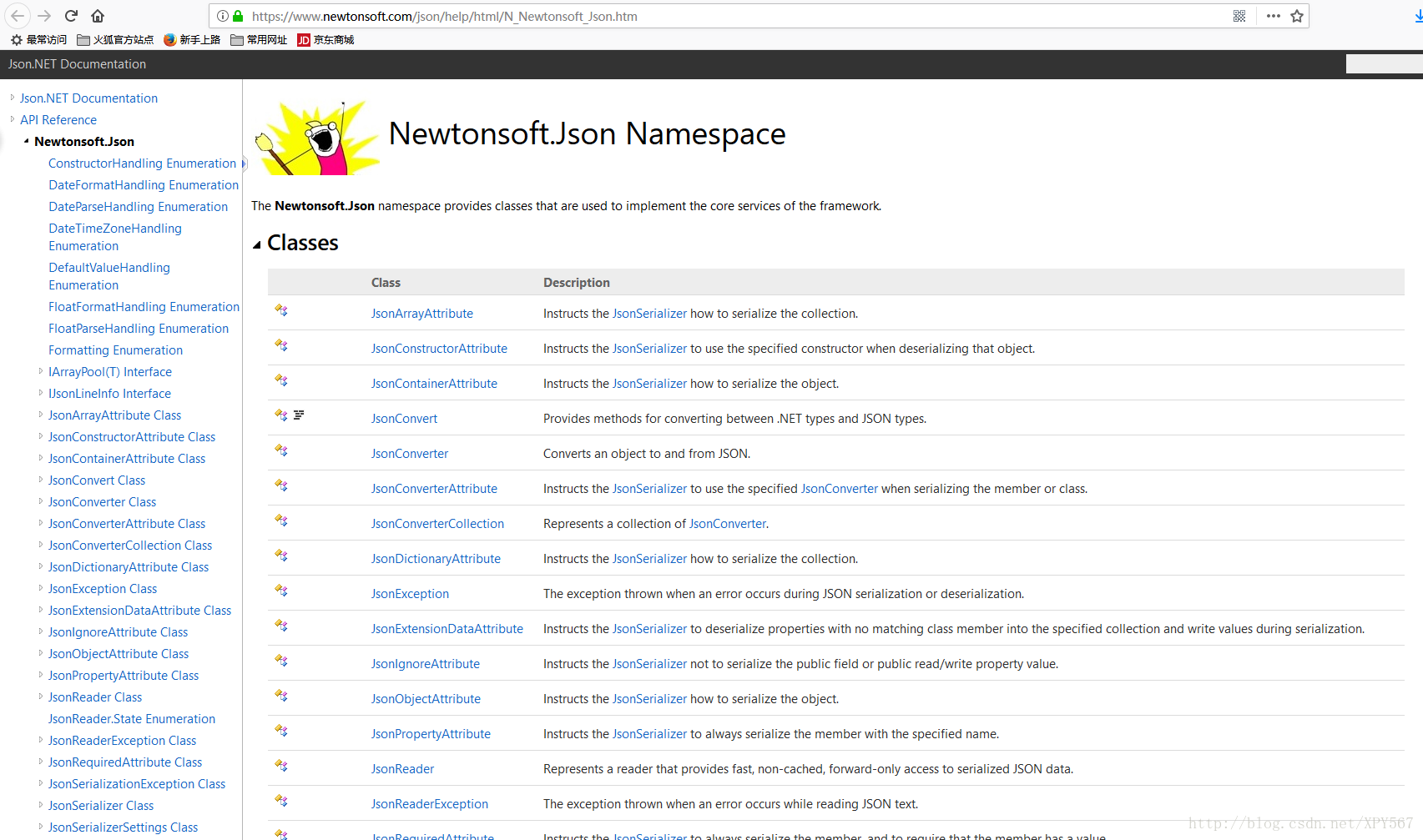
Task: Expand the JsonSerializer Class tree node
Action: point(40,805)
